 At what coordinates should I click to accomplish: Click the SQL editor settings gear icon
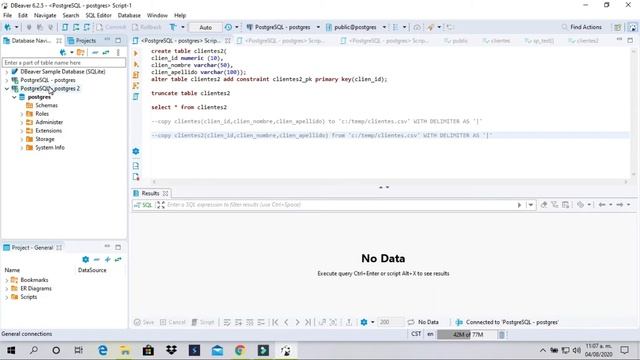tap(136, 151)
